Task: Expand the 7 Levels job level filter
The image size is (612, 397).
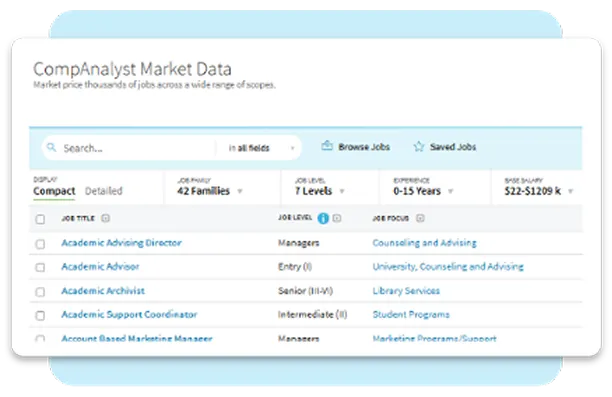Action: pos(320,191)
